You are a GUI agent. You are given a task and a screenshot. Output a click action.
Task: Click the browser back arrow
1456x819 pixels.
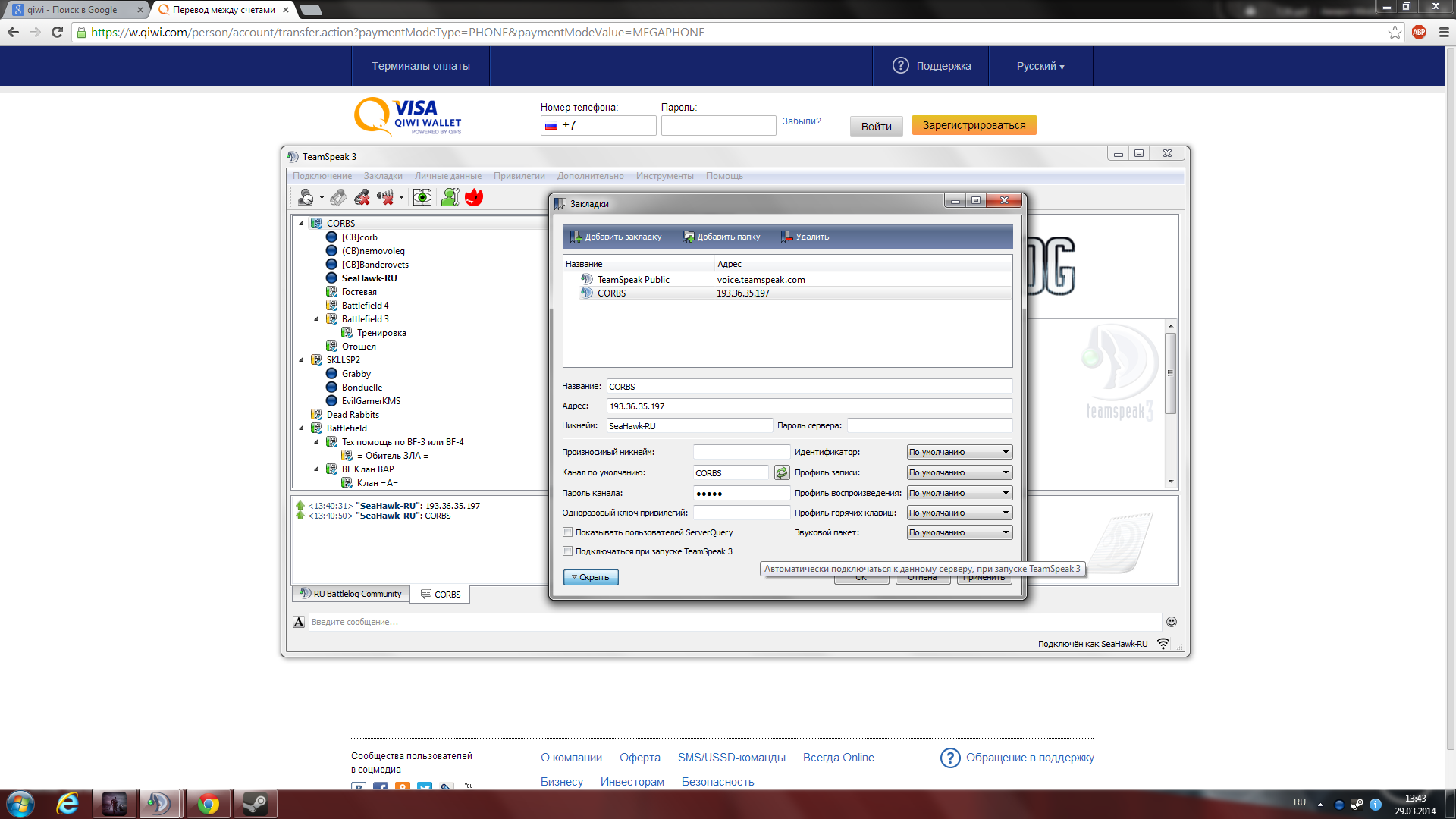pyautogui.click(x=13, y=32)
